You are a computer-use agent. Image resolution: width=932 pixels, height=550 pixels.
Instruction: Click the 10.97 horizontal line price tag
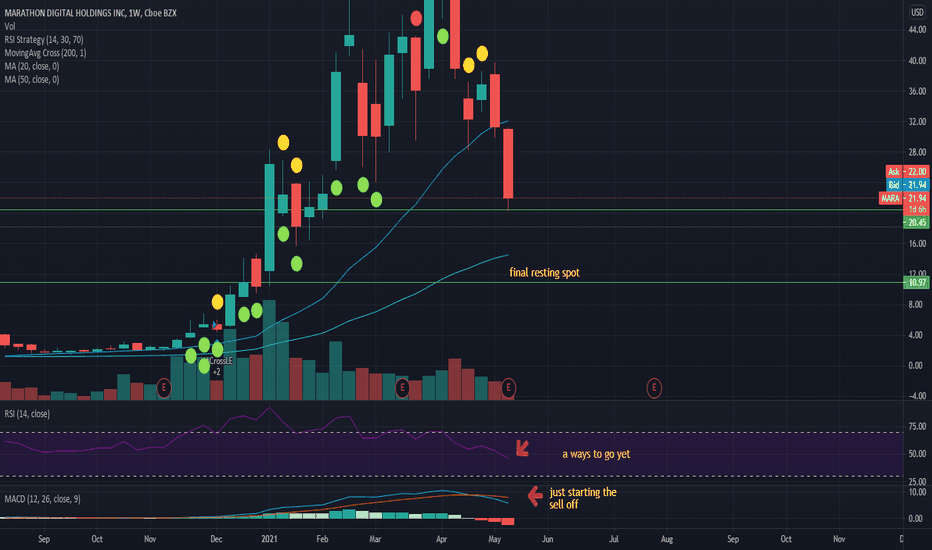[916, 282]
